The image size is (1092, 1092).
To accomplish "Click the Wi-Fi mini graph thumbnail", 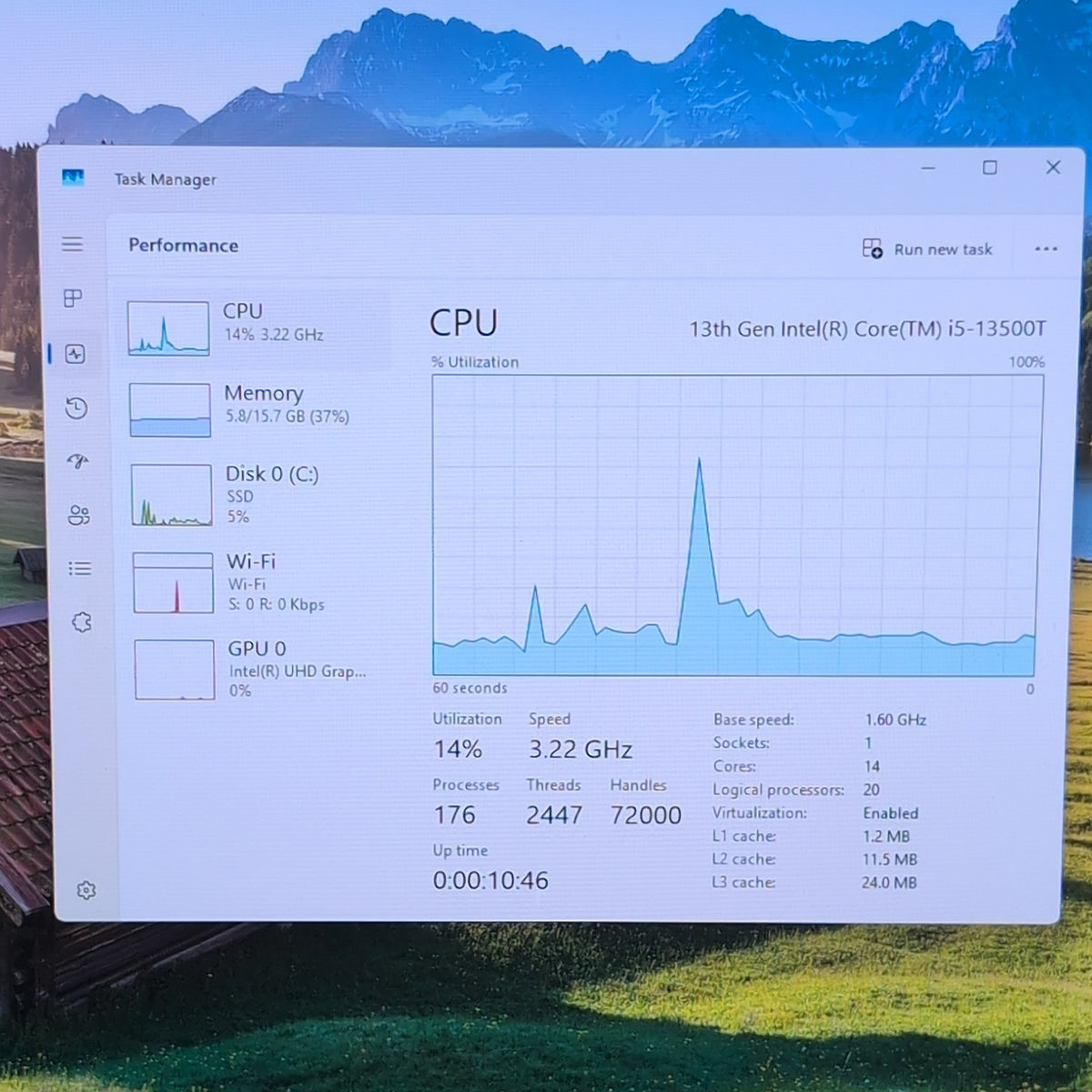I will [x=174, y=582].
